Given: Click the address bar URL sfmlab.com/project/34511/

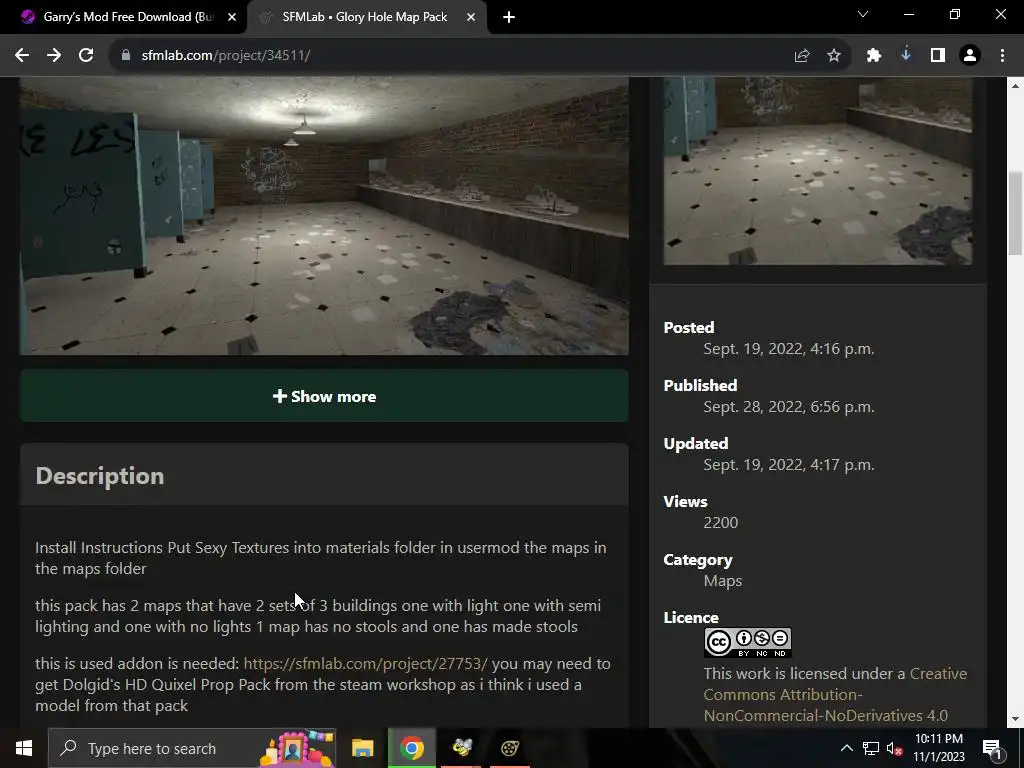Looking at the screenshot, I should point(225,56).
